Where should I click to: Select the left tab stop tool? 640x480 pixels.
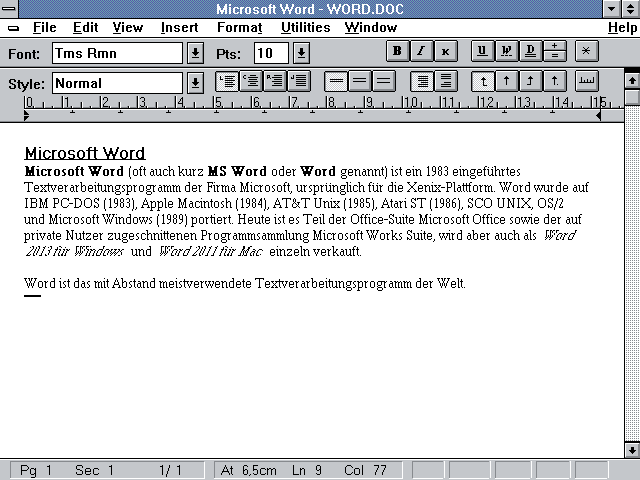(x=482, y=81)
